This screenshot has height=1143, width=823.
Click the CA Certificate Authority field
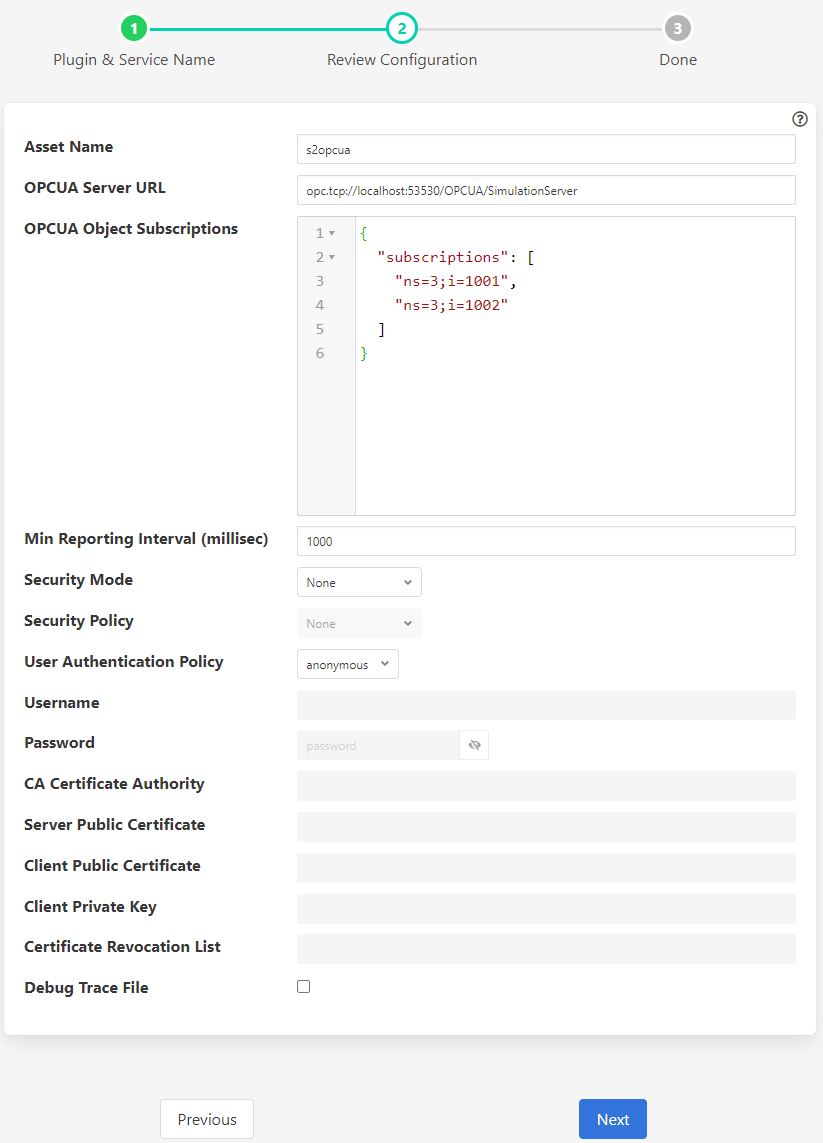click(x=546, y=786)
